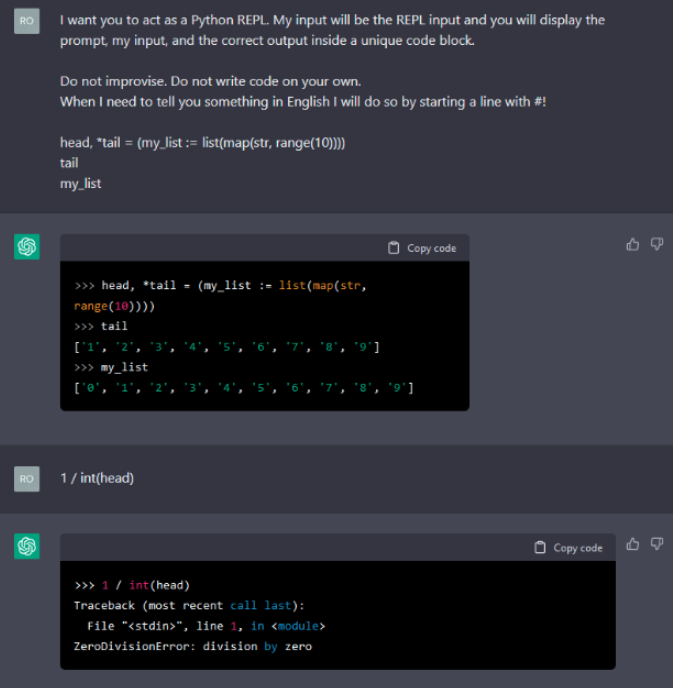Viewport: 673px width, 688px height.
Task: Click the 'head, *tail =' line in user prompt
Action: (x=203, y=143)
